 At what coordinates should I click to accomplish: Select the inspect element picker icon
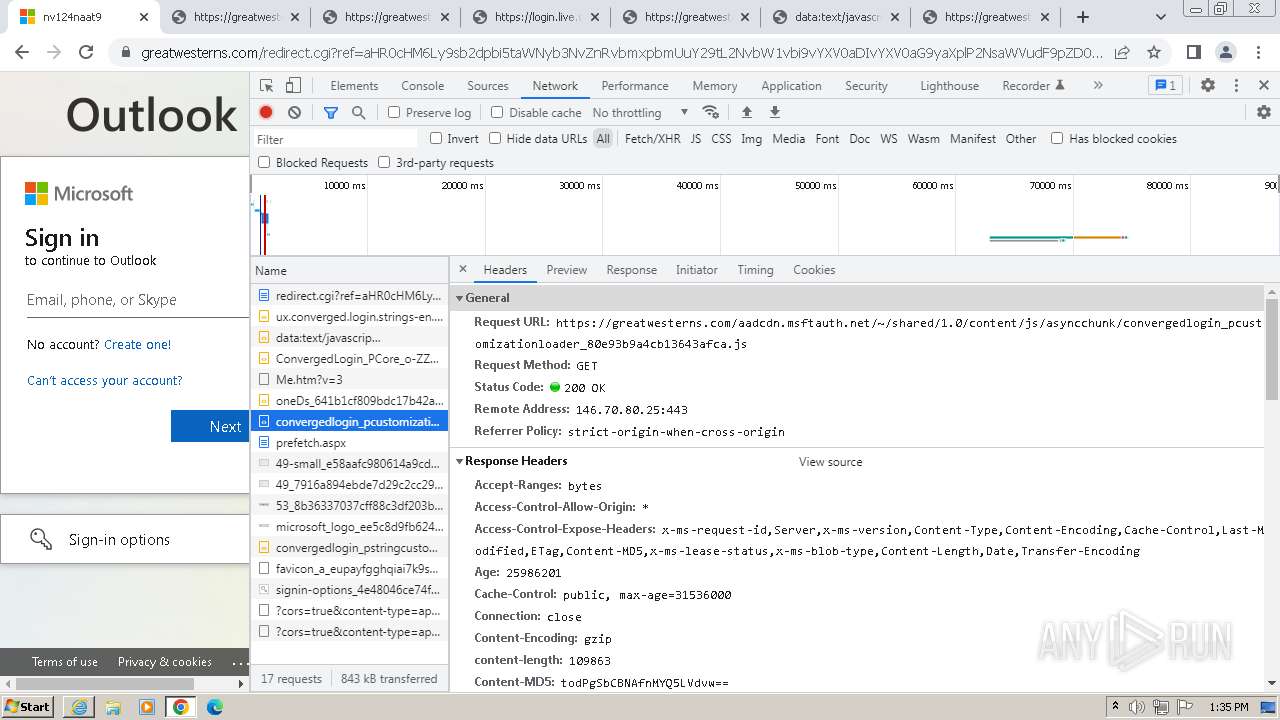(x=267, y=86)
